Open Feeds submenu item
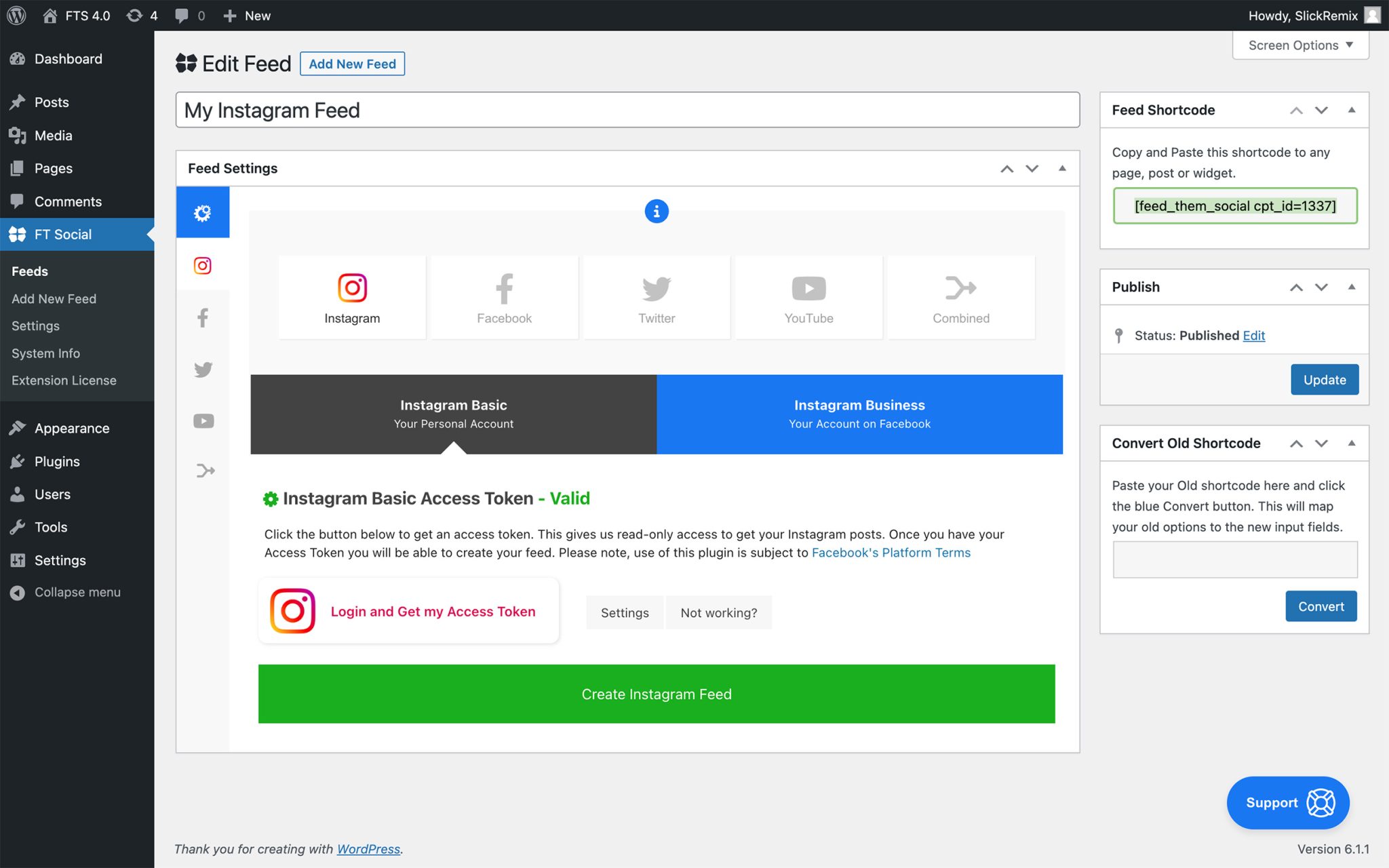 (x=30, y=271)
